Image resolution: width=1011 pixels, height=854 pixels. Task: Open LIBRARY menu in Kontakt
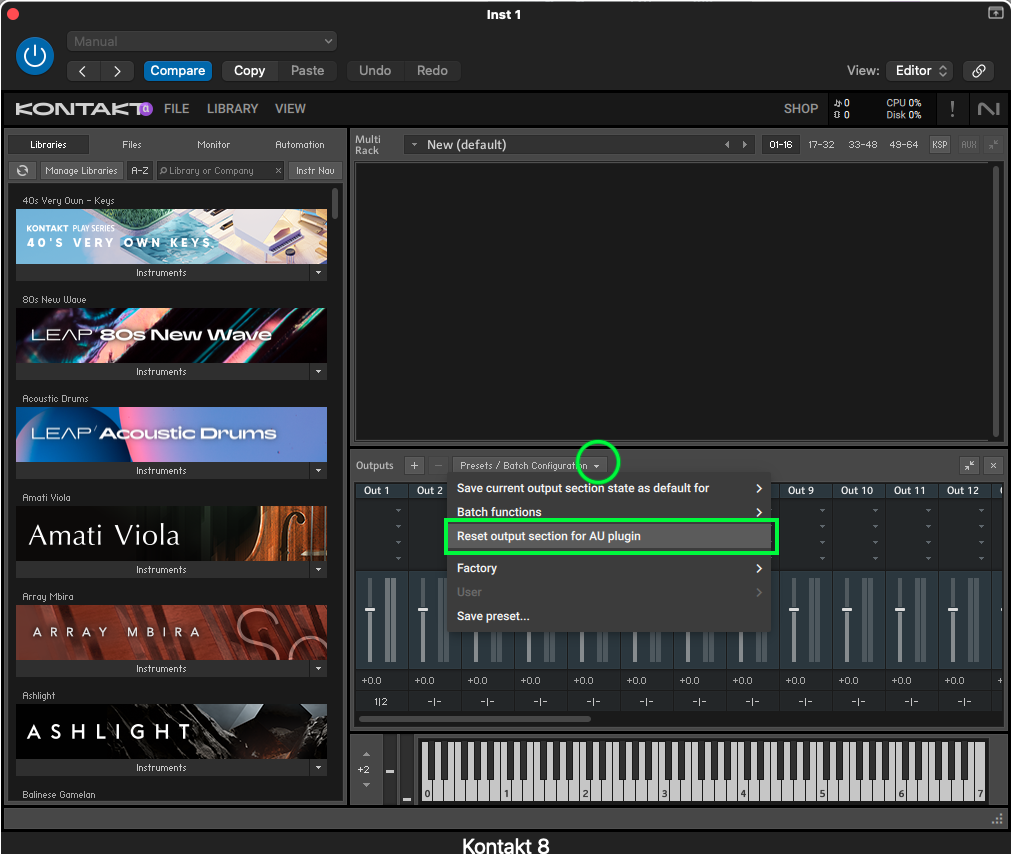point(232,109)
